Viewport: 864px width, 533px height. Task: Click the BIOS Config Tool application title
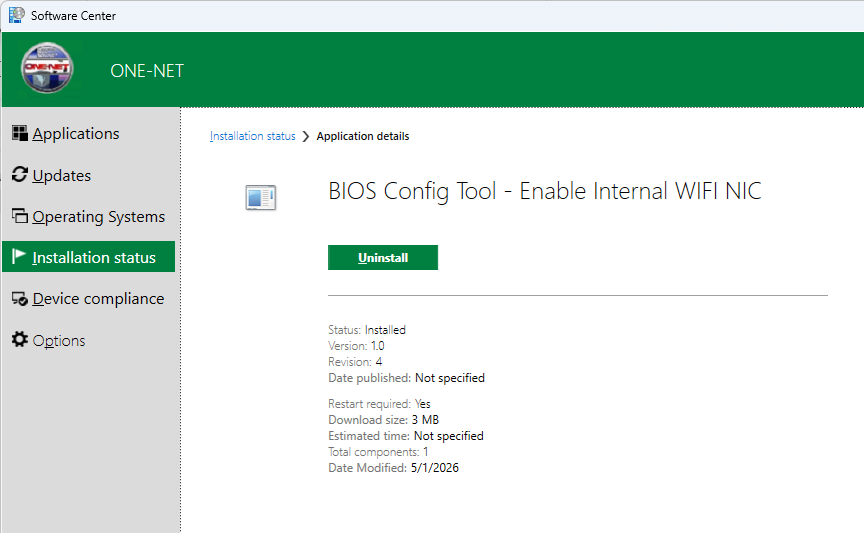coord(544,192)
